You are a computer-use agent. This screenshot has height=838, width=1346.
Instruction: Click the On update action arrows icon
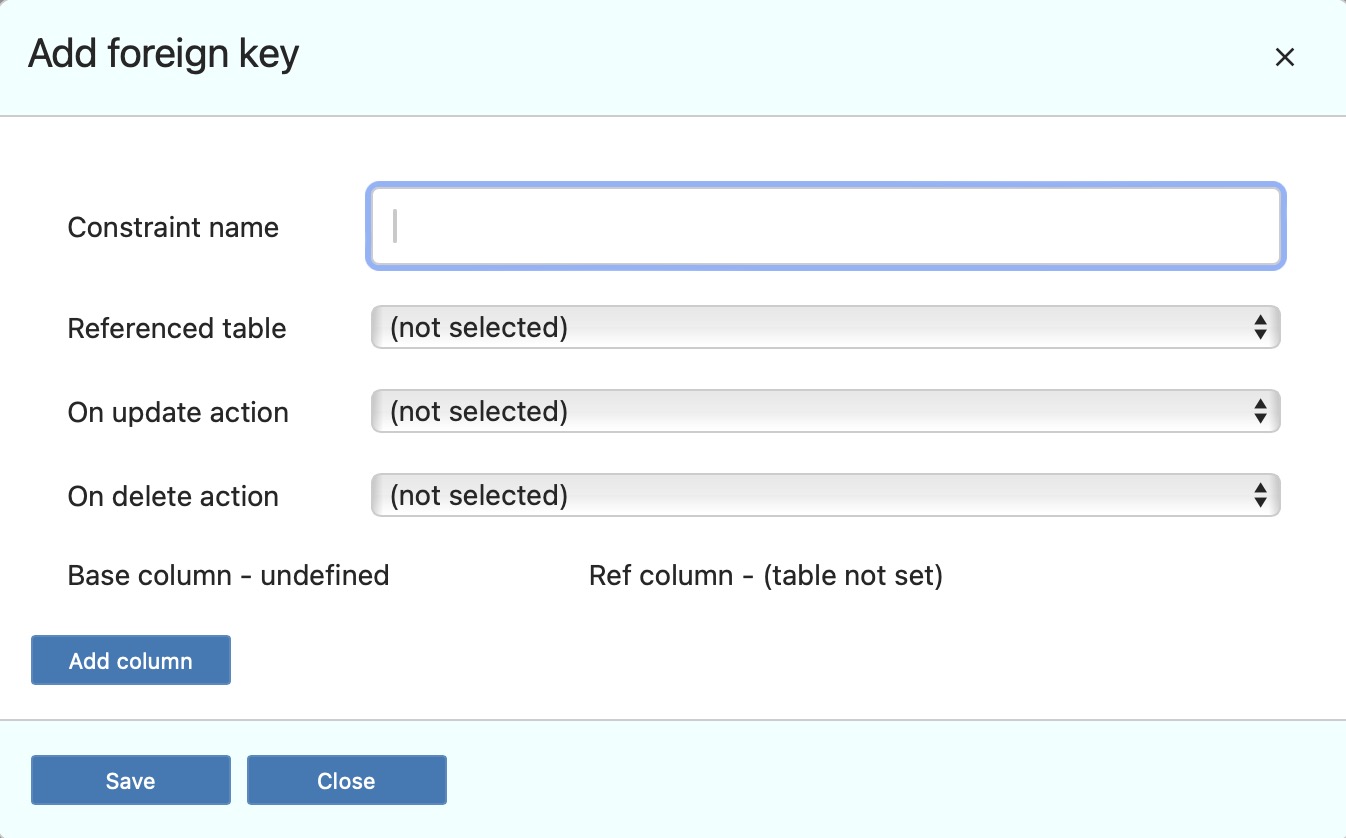(1260, 412)
